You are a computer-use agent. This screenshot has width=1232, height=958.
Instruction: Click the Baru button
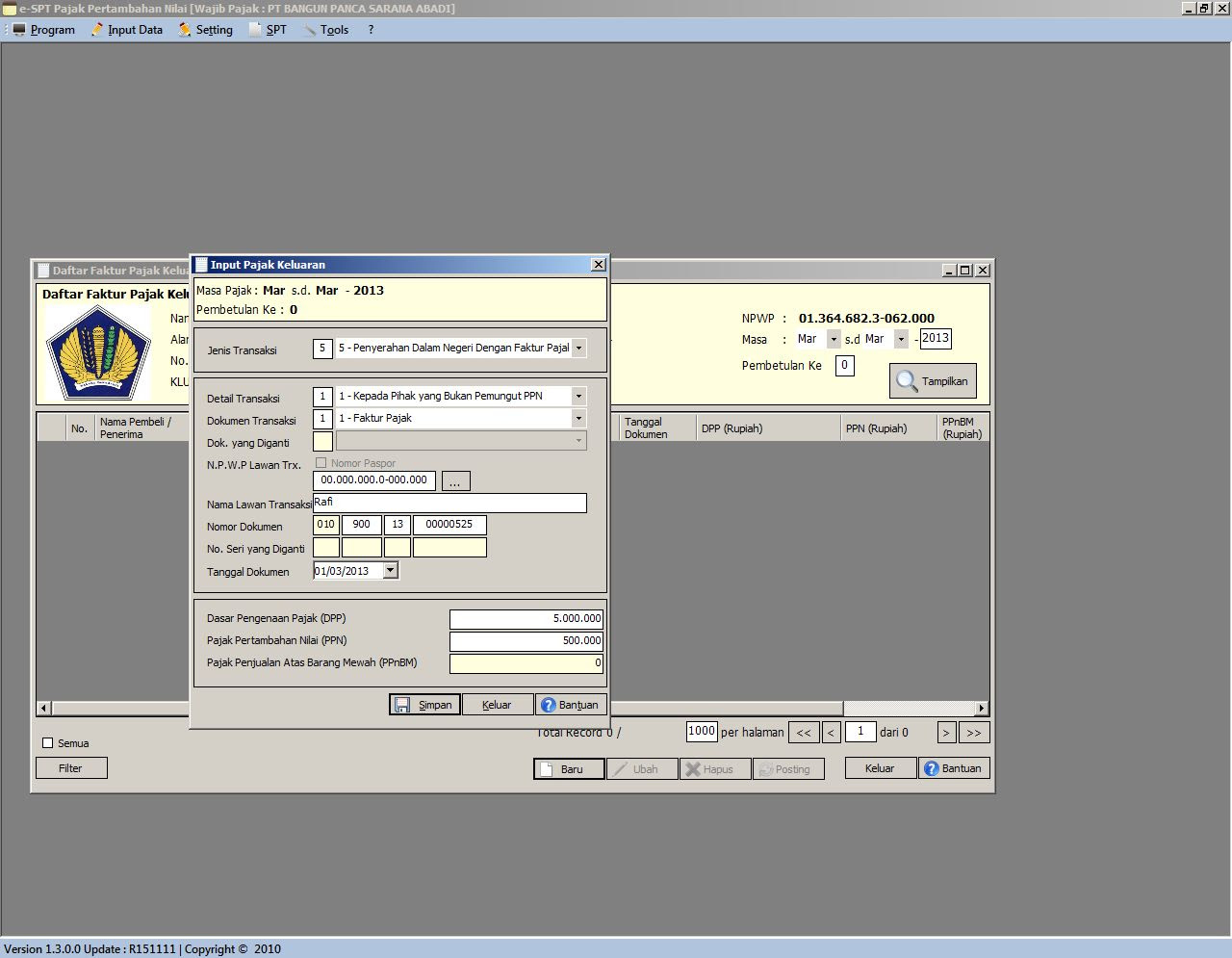[x=569, y=769]
